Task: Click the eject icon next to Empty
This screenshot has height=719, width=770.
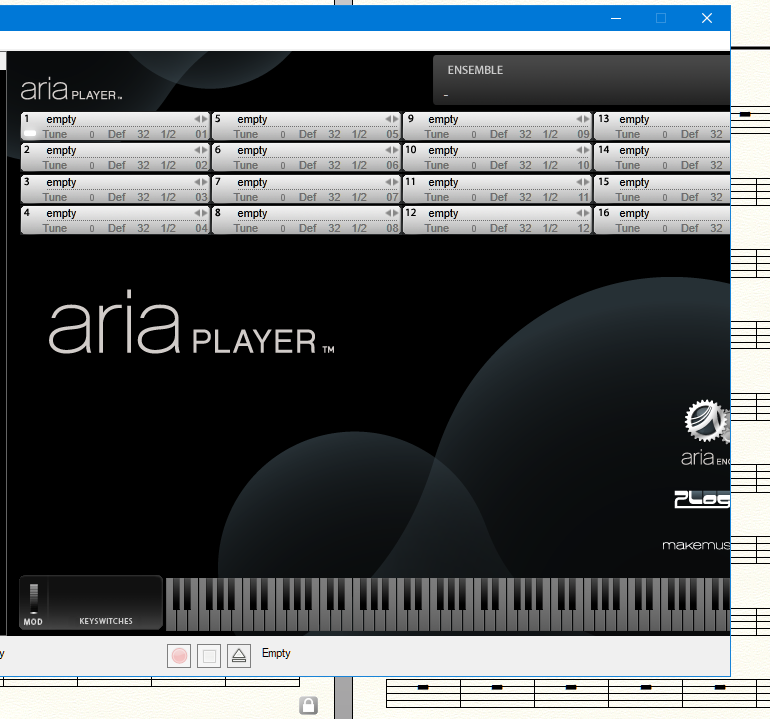Action: [238, 656]
